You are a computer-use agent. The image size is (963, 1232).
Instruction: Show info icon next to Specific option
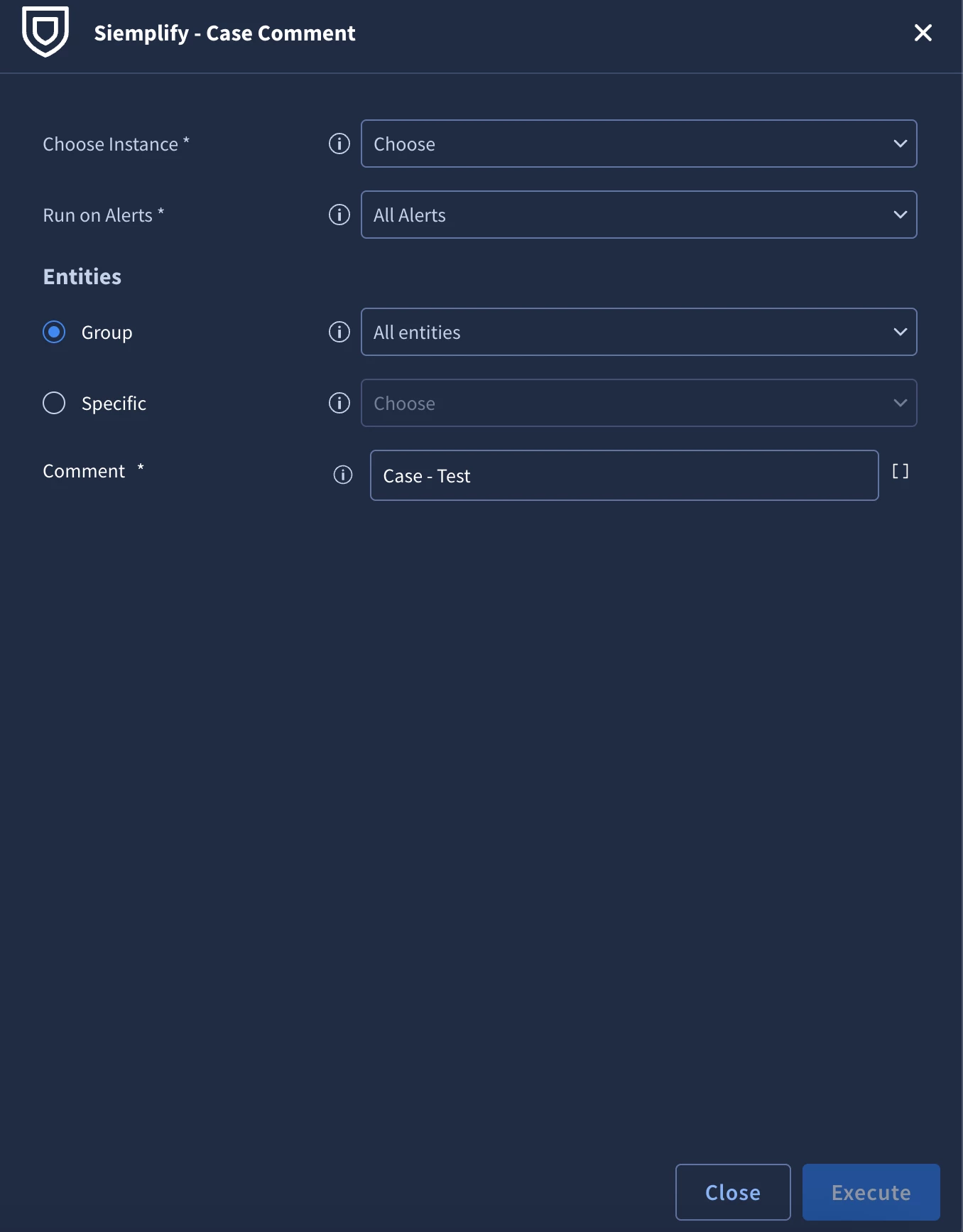click(x=339, y=403)
